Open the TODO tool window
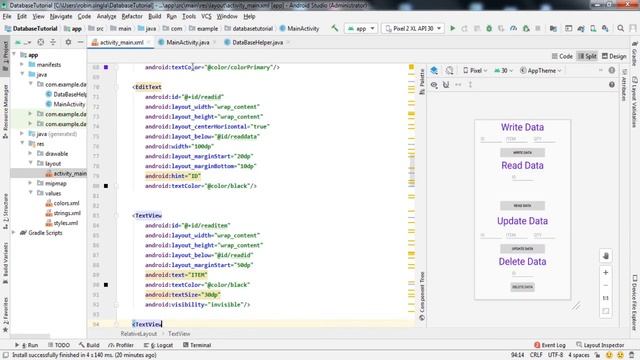 [x=59, y=345]
